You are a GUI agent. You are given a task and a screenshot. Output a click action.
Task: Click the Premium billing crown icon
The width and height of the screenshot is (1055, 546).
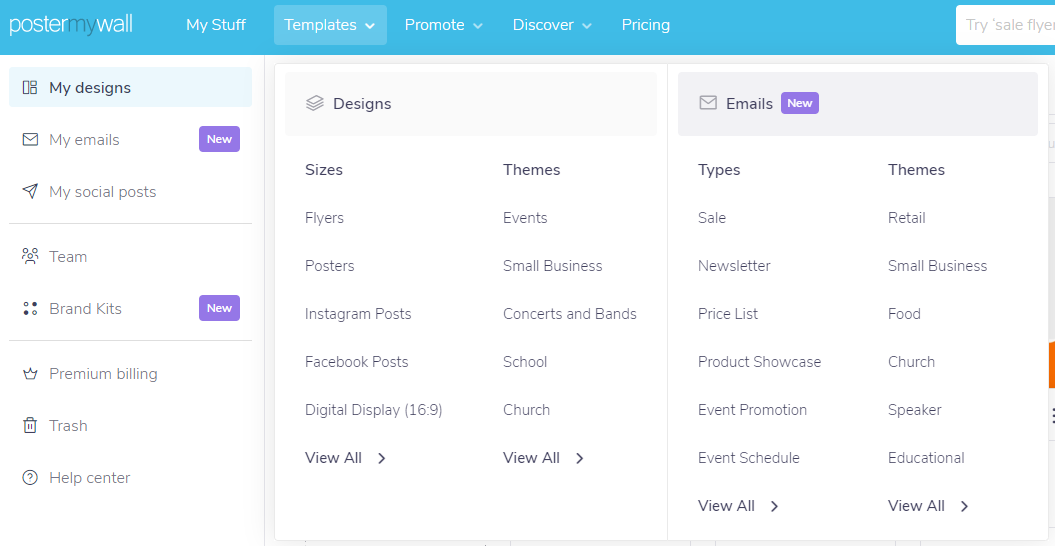30,374
